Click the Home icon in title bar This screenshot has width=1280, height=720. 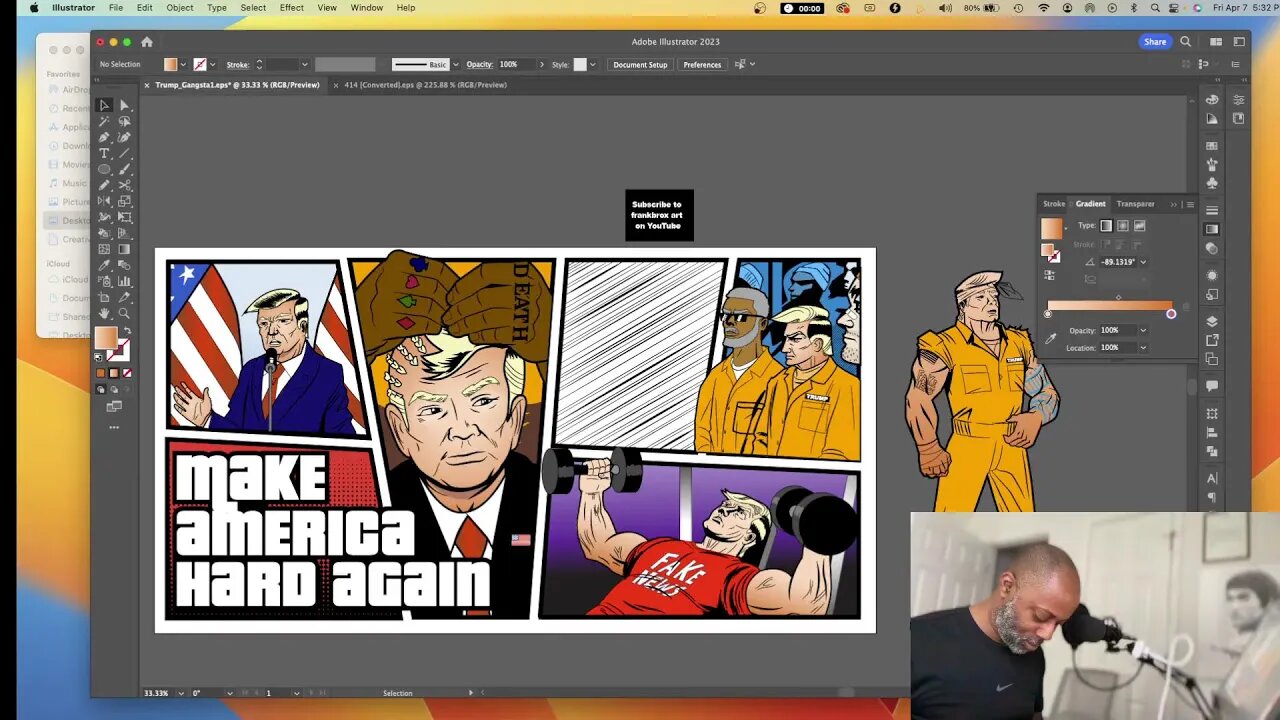tap(147, 42)
